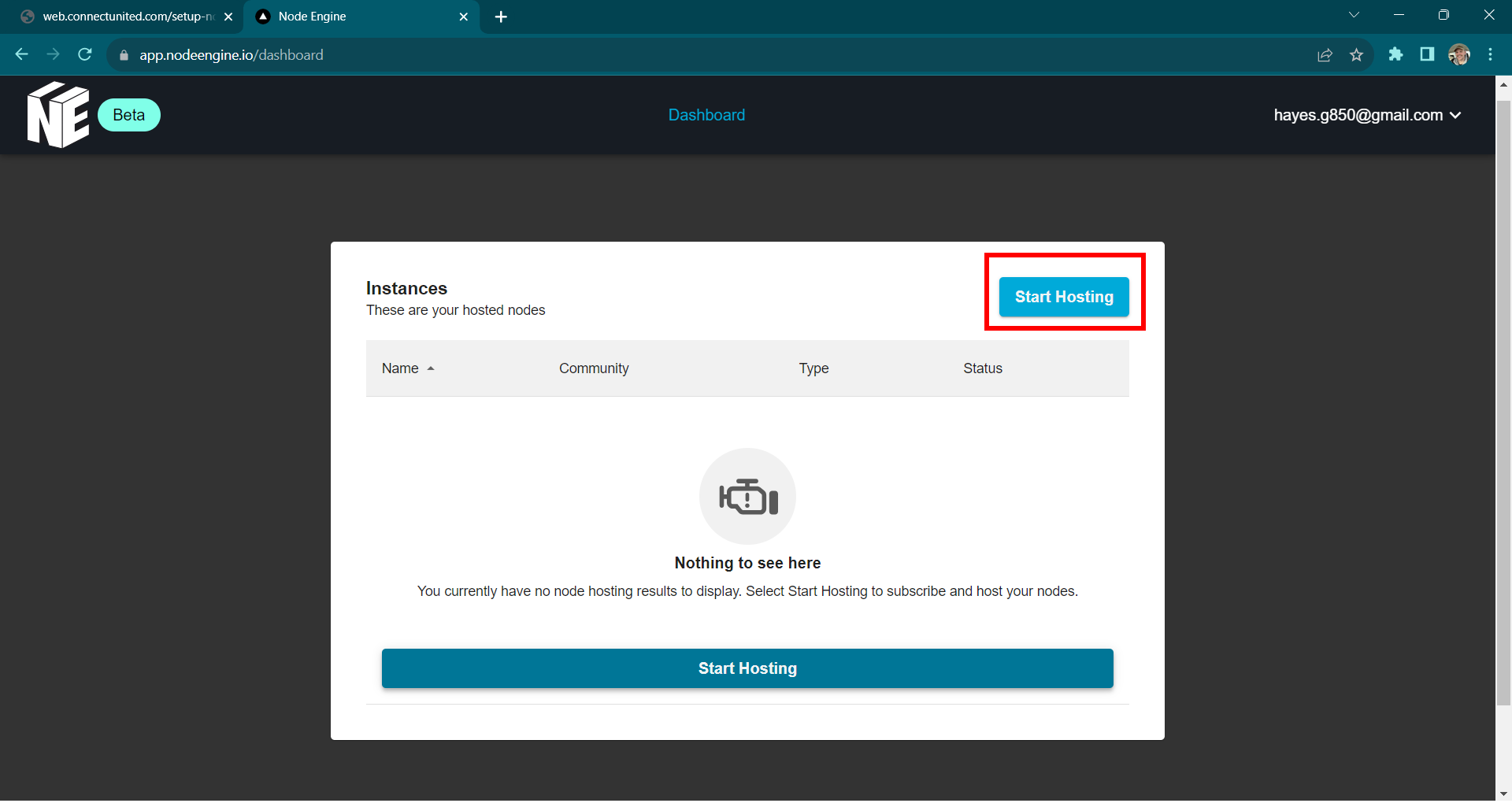Toggle the browser side panel

tap(1427, 54)
